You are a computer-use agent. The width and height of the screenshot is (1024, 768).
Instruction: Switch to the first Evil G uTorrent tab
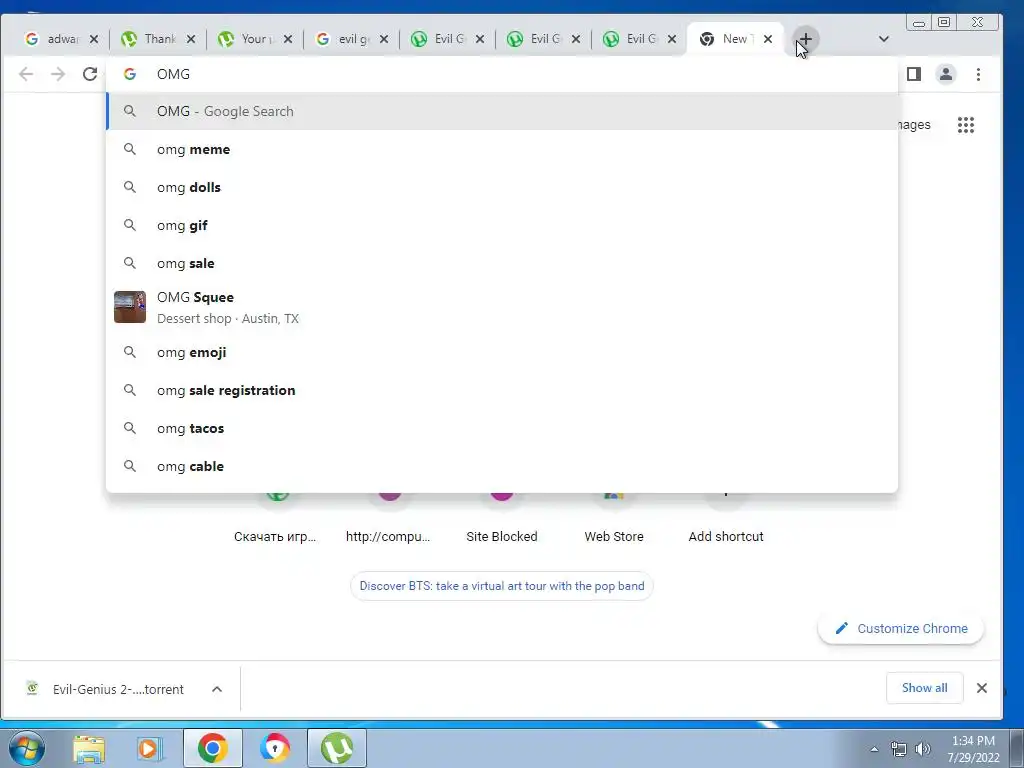[x=447, y=39]
